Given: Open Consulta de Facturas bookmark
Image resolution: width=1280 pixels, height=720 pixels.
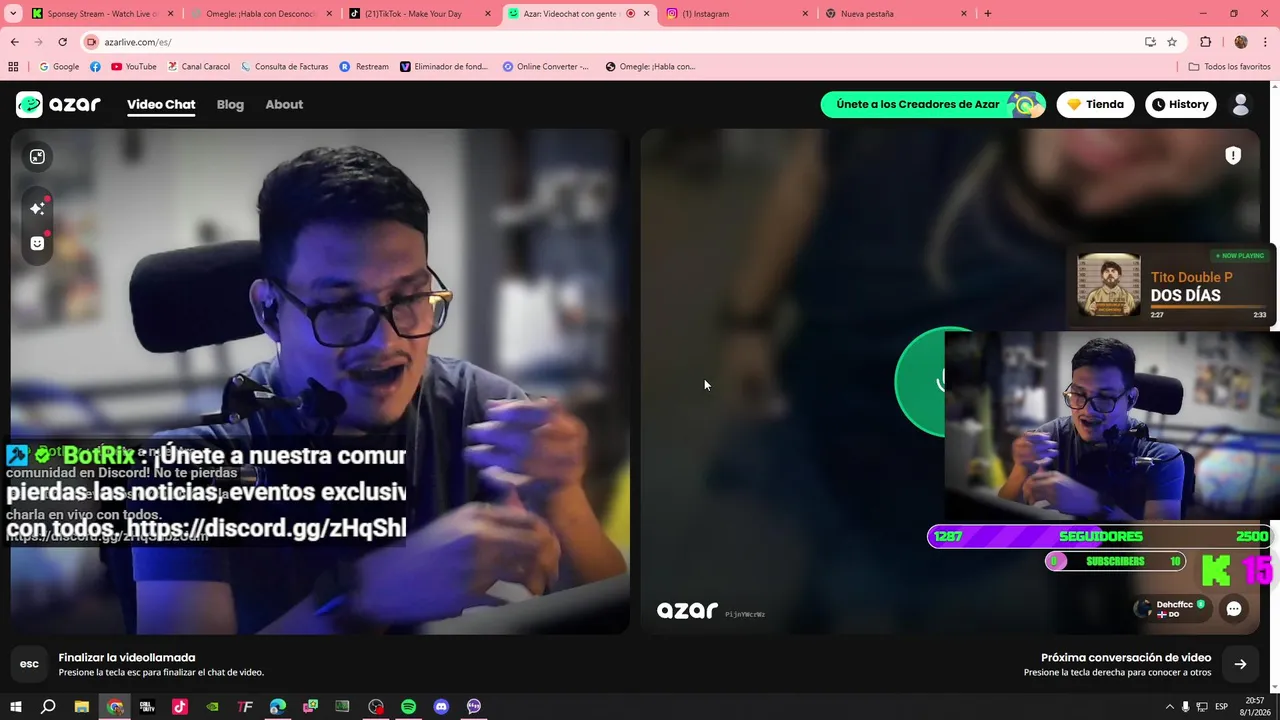Looking at the screenshot, I should click(284, 67).
